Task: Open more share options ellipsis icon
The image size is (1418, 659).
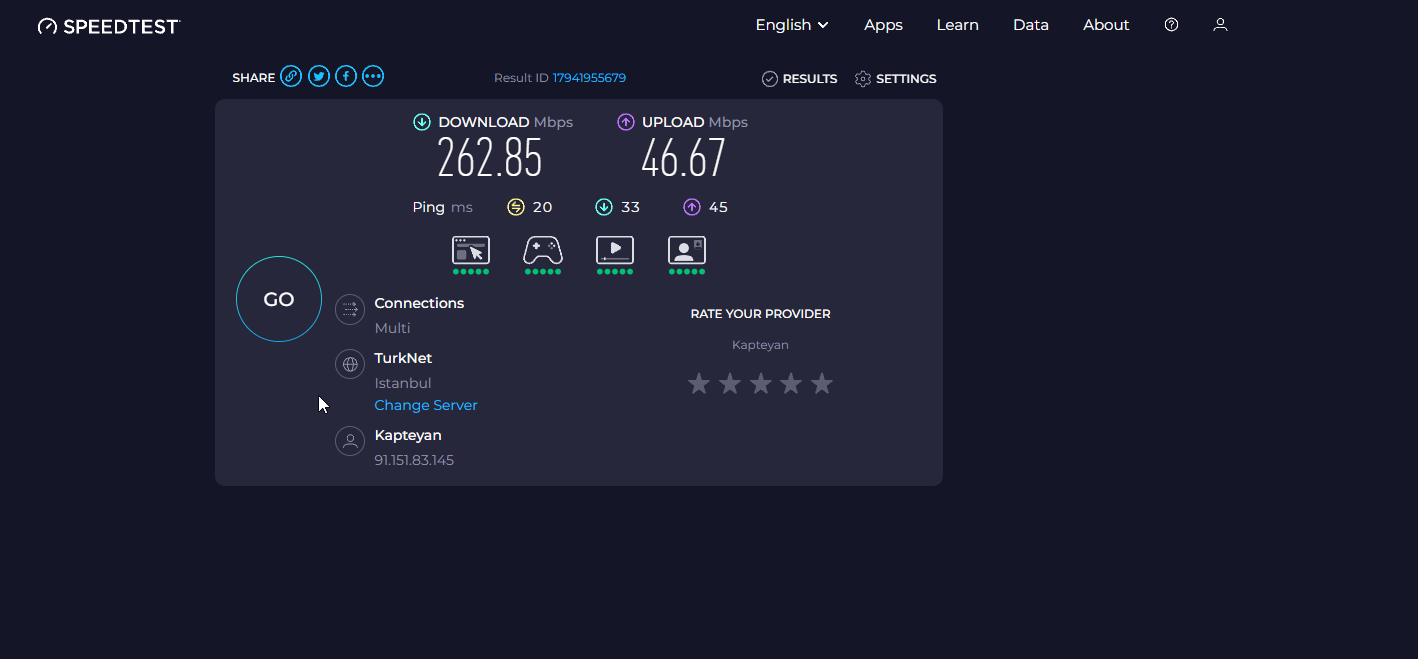Action: (x=373, y=76)
